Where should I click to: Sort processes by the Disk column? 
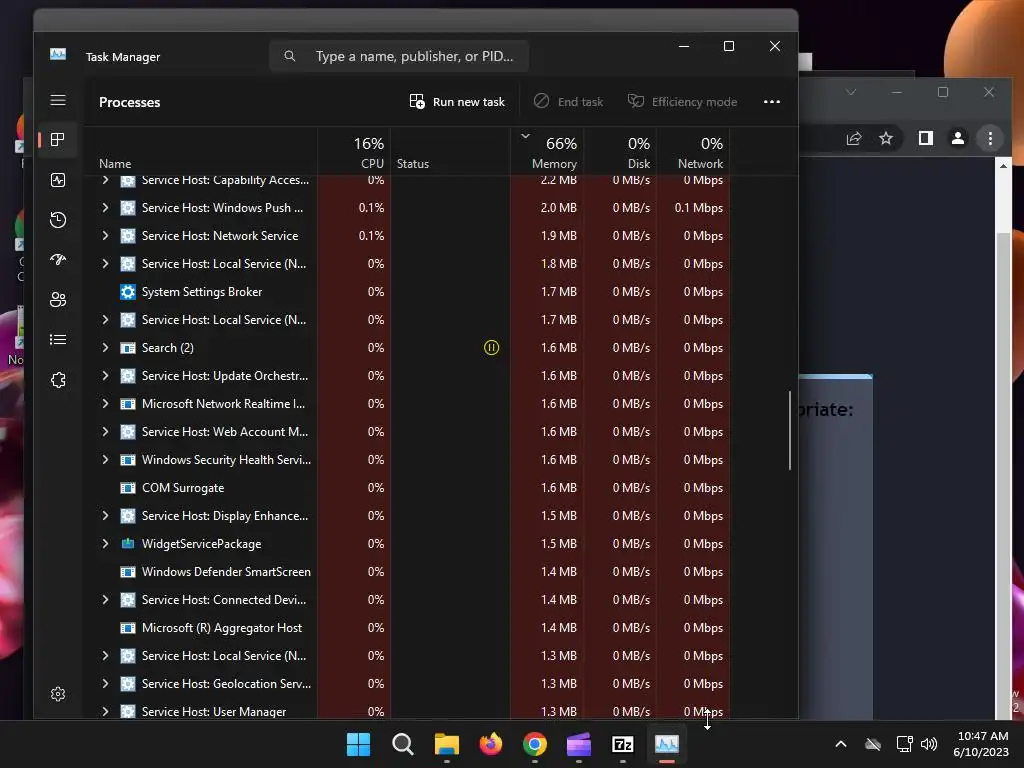[x=620, y=152]
